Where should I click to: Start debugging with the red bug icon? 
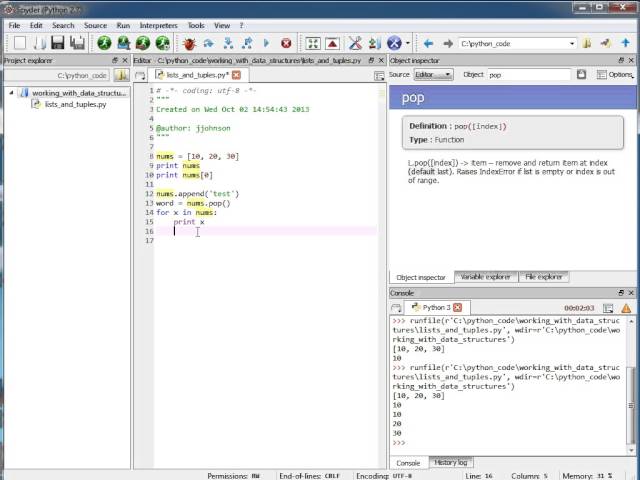189,43
